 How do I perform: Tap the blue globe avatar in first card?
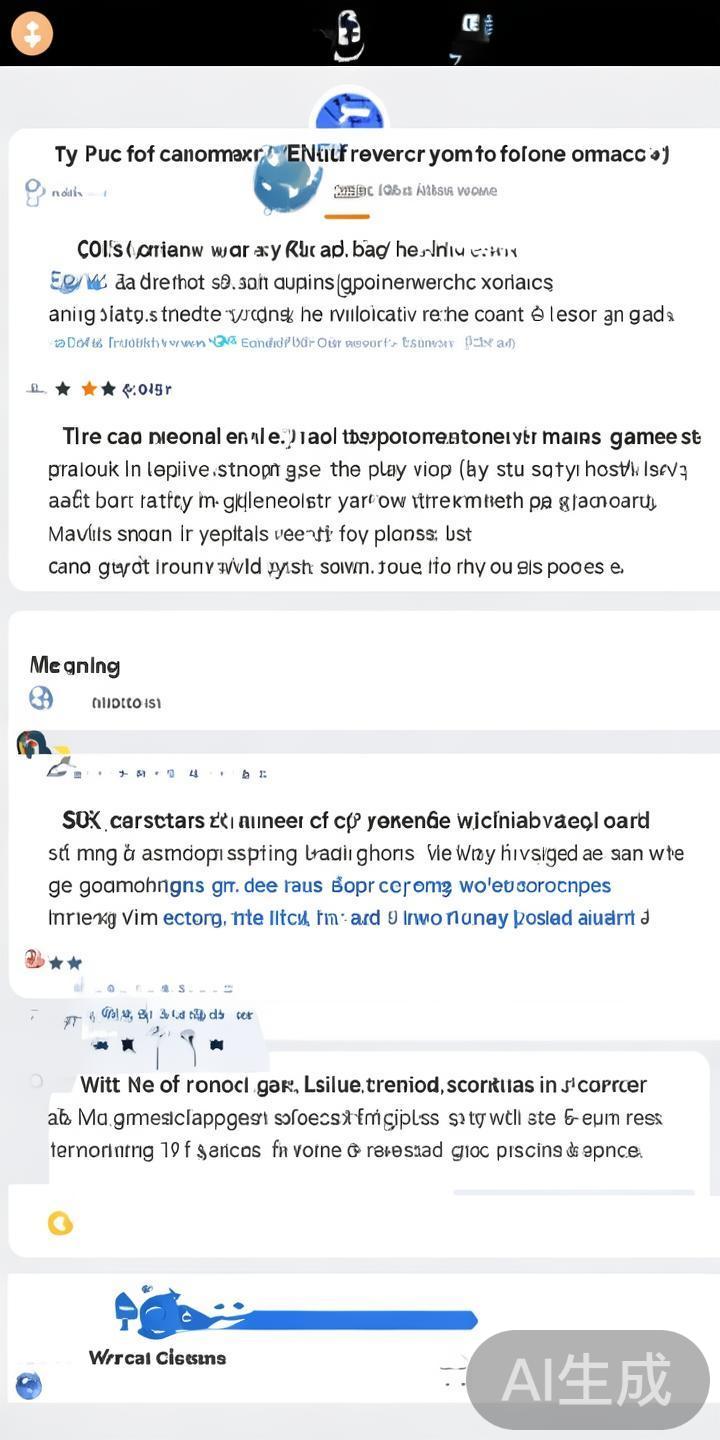pos(287,181)
